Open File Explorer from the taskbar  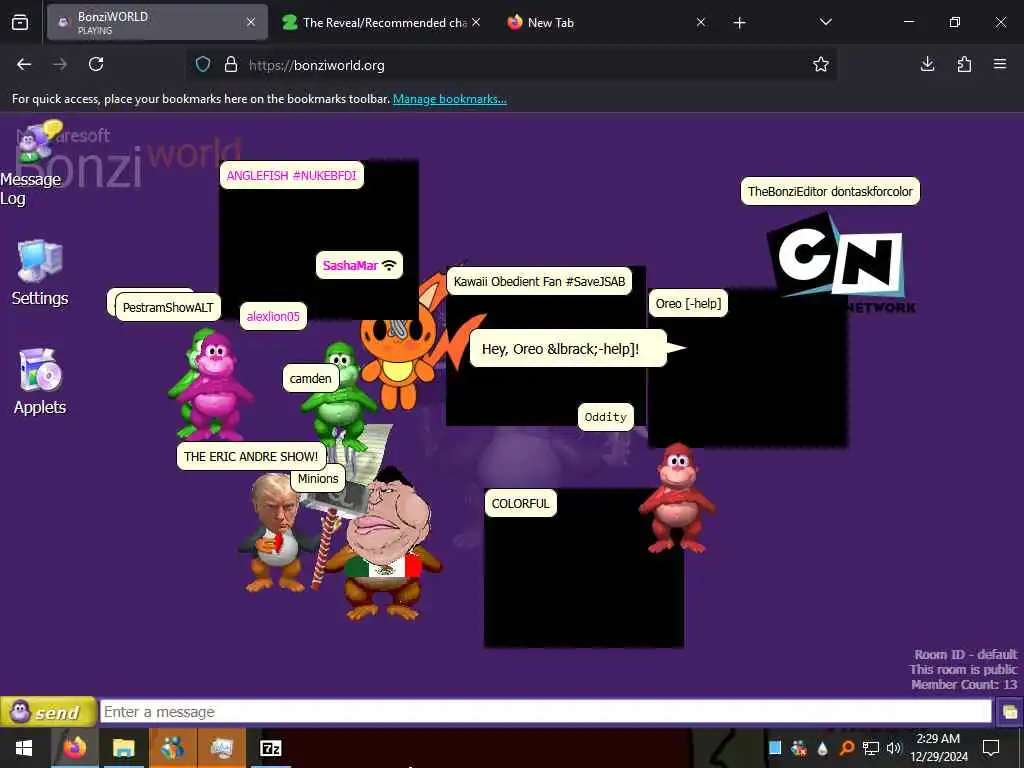pos(123,748)
